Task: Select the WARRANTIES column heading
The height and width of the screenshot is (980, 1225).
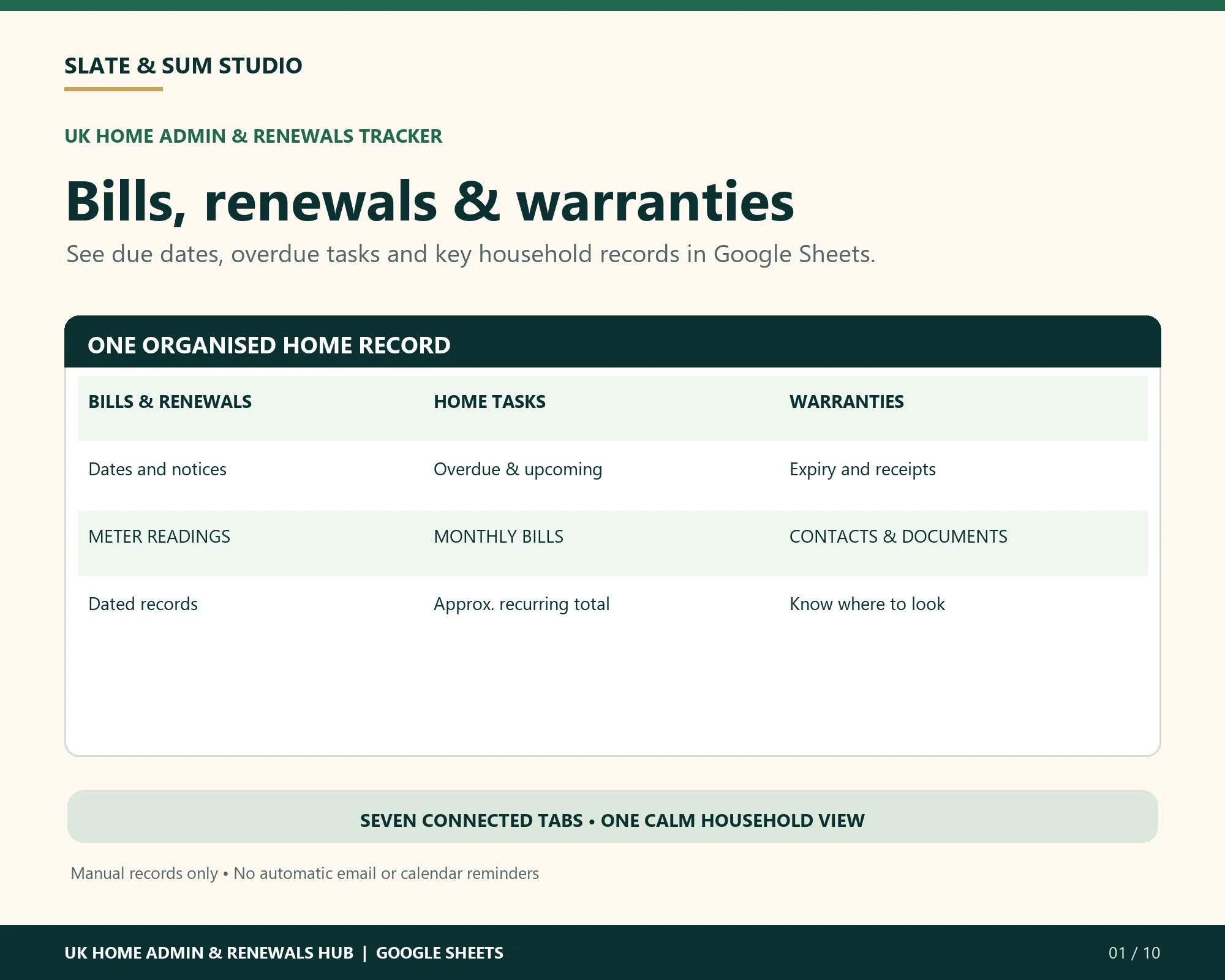Action: [846, 402]
